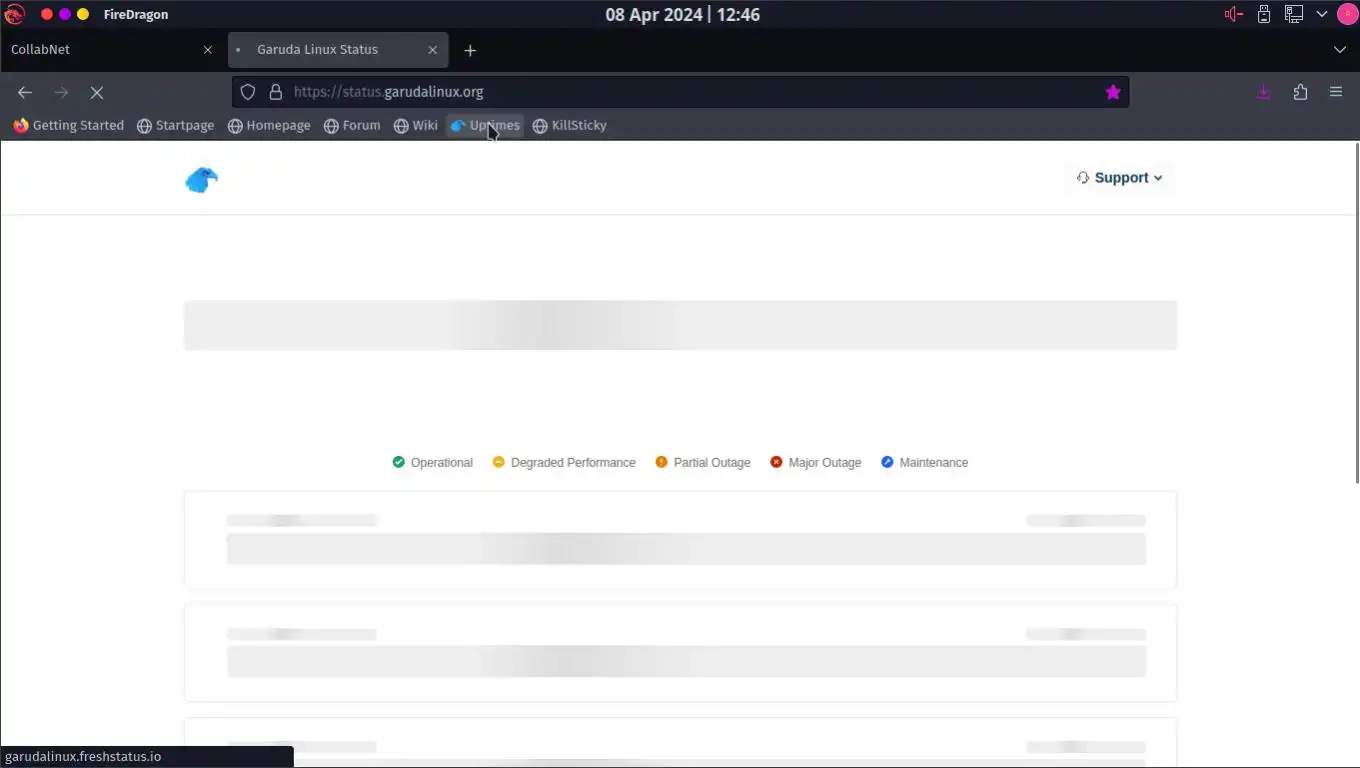Click the blue Garuda eagle page logo
The image size is (1360, 768).
tap(201, 179)
